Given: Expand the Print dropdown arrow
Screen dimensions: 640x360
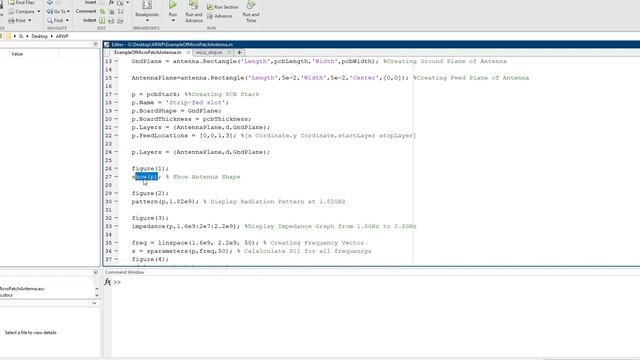Looking at the screenshot, I should click(x=29, y=20).
